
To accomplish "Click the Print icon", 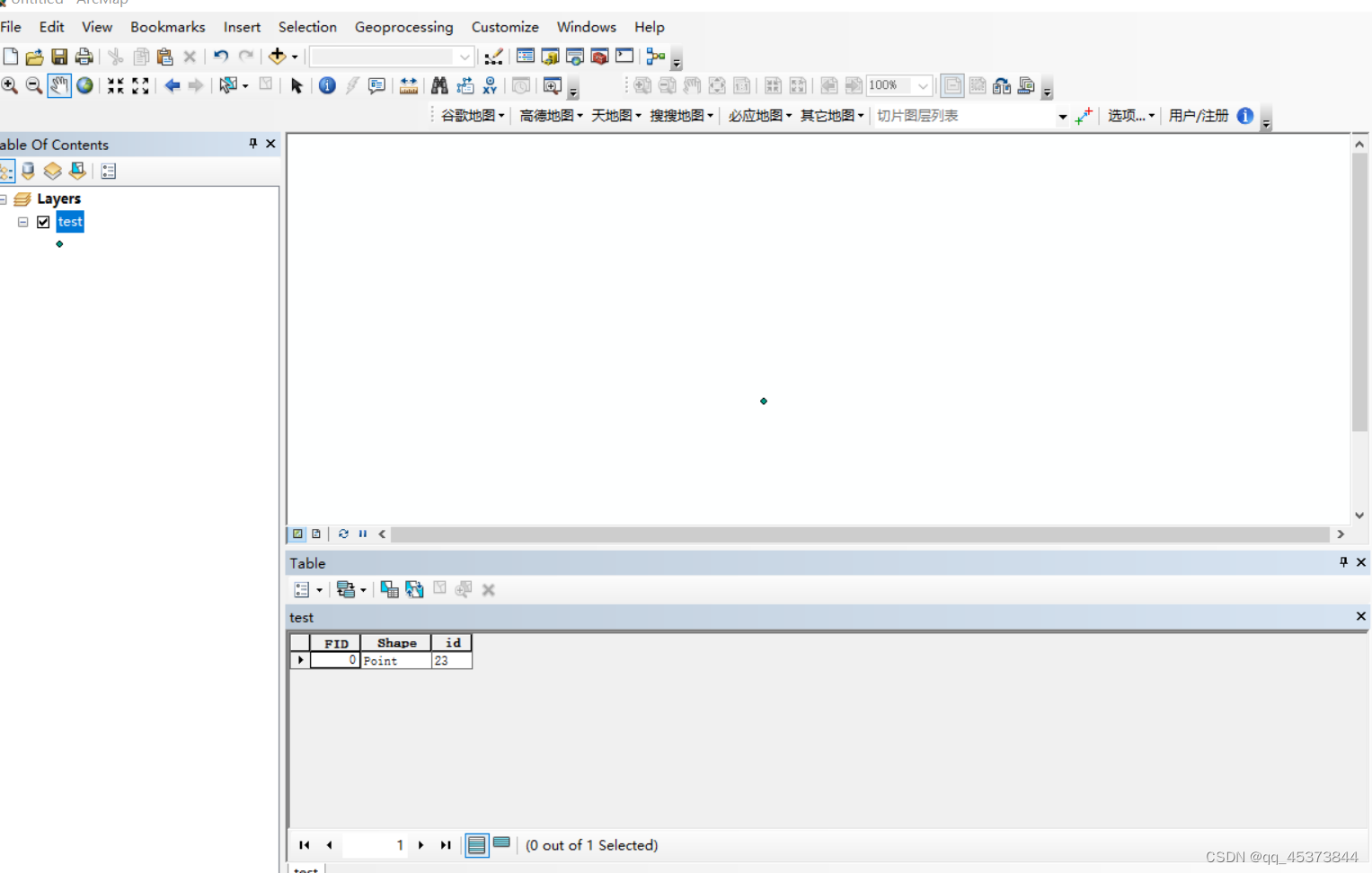I will tap(84, 57).
